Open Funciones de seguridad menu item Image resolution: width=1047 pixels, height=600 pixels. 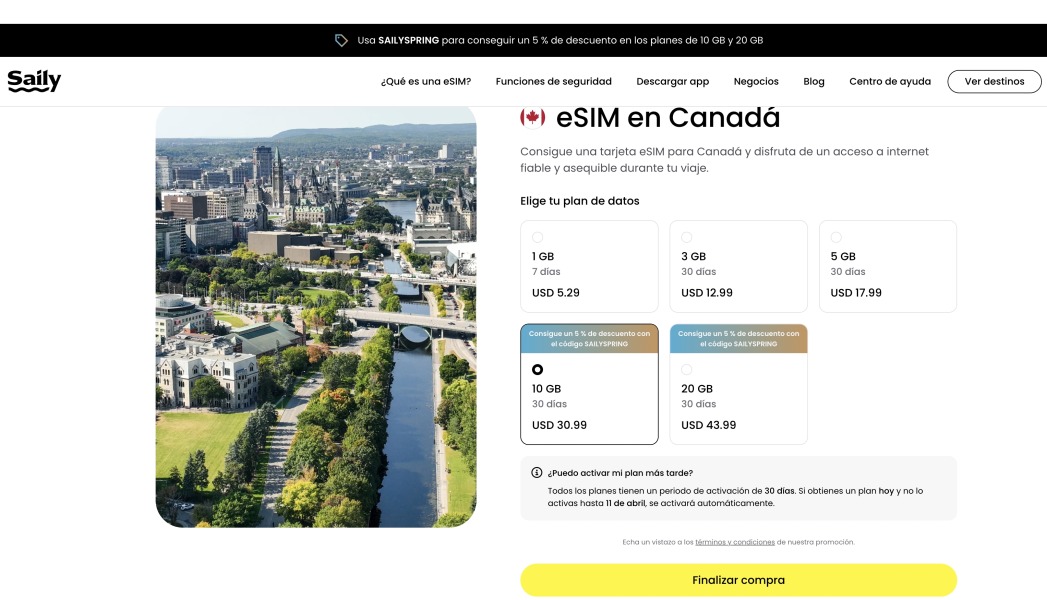pyautogui.click(x=553, y=81)
